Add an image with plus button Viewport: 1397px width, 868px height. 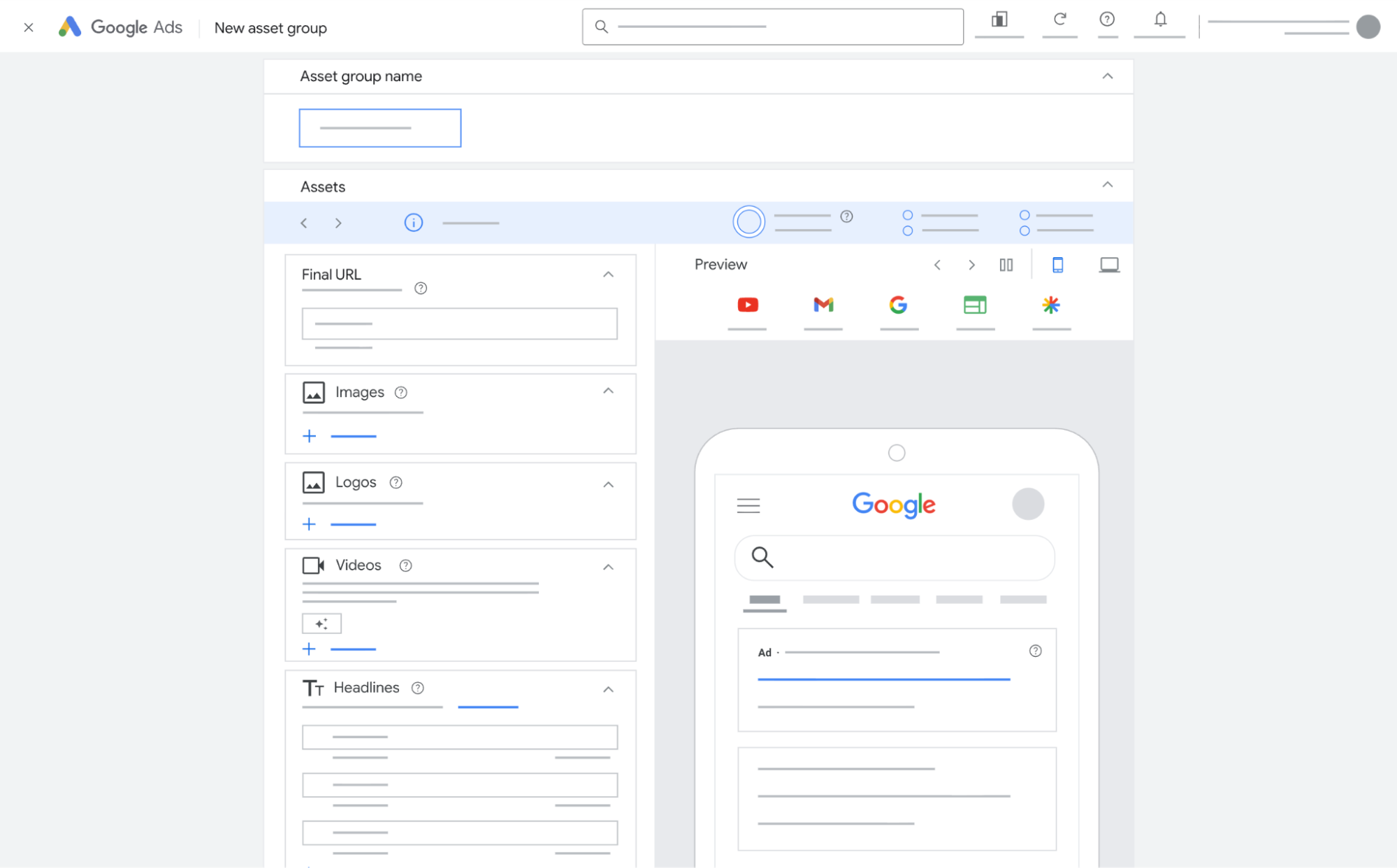coord(309,436)
